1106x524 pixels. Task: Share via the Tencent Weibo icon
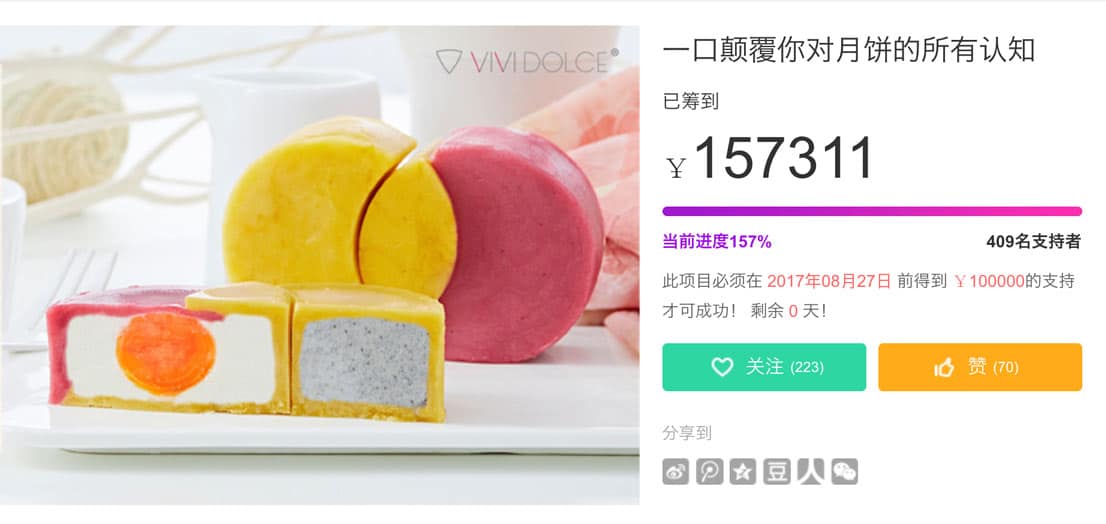tap(710, 471)
